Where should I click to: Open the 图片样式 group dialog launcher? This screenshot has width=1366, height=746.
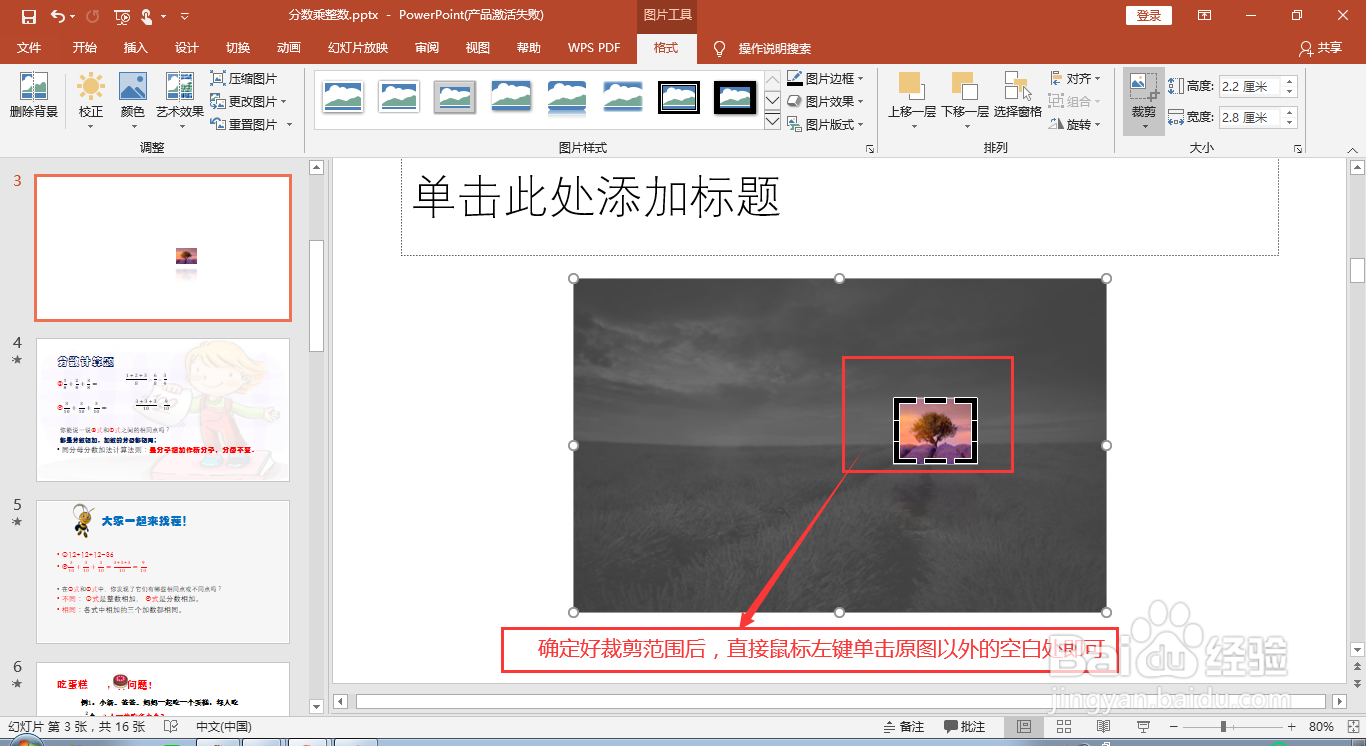[869, 149]
